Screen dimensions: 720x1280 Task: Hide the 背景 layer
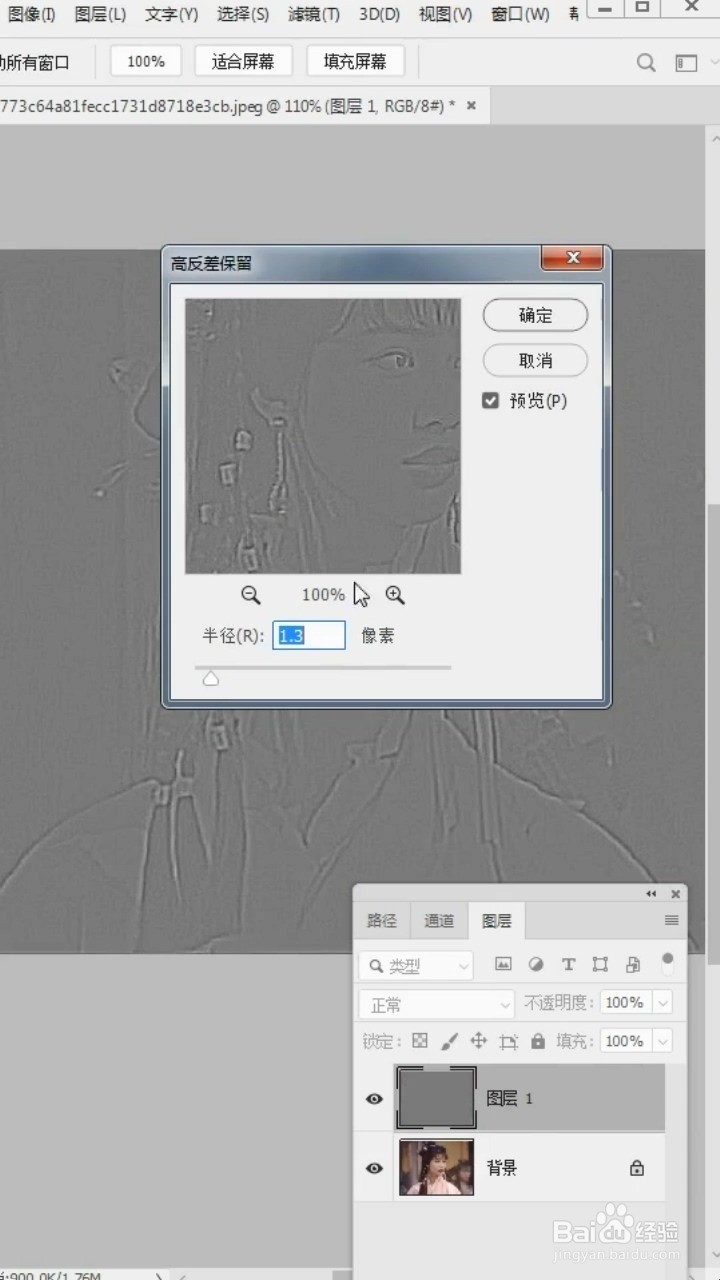click(374, 1167)
